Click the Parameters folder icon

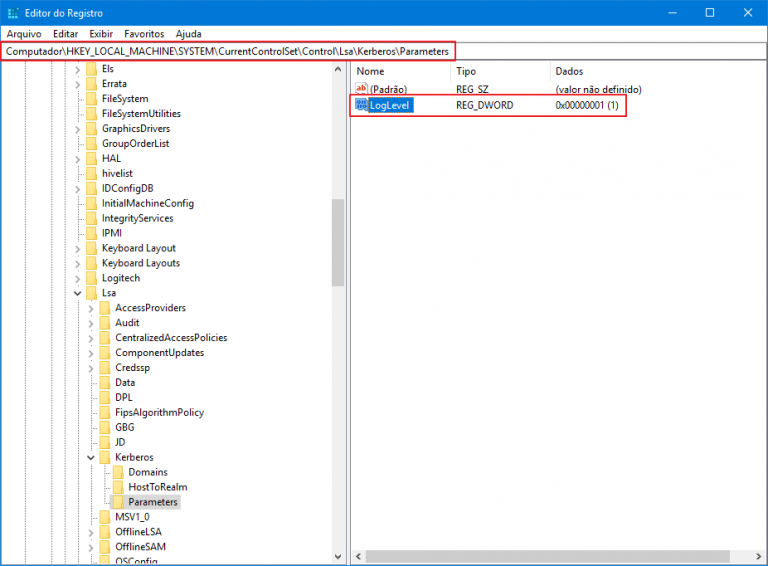[117, 502]
